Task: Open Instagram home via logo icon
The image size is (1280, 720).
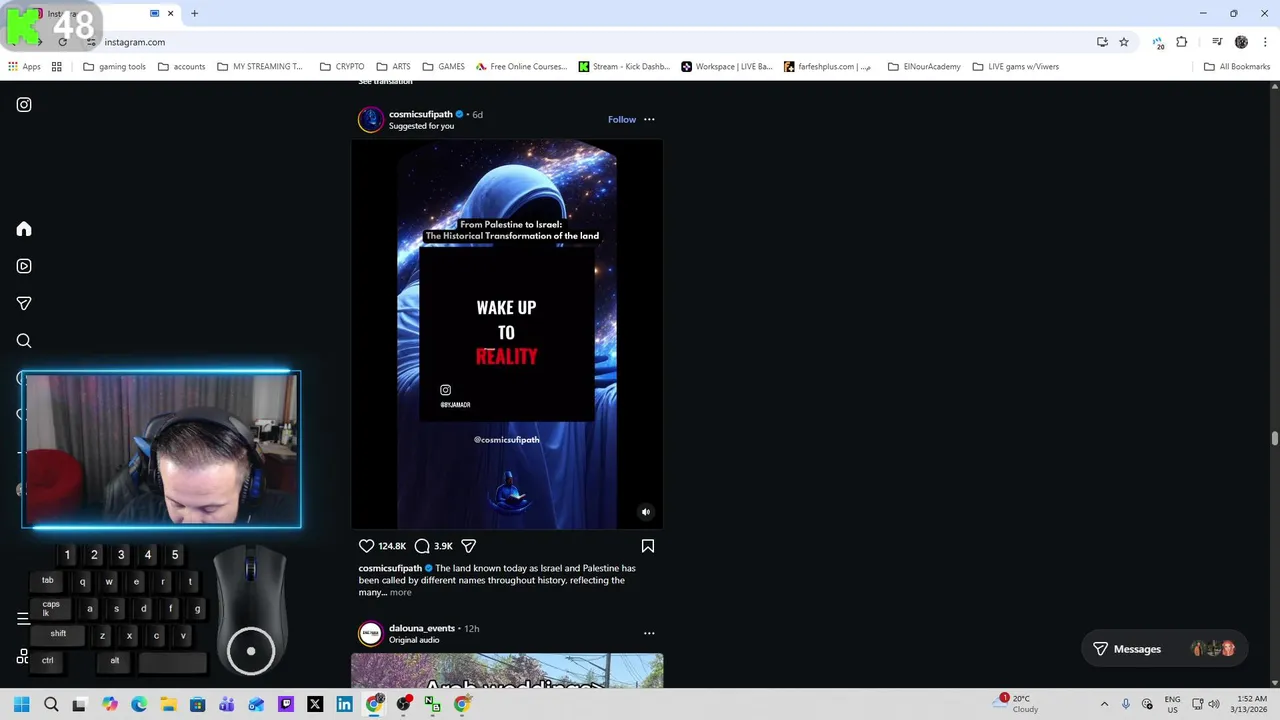Action: [x=24, y=105]
